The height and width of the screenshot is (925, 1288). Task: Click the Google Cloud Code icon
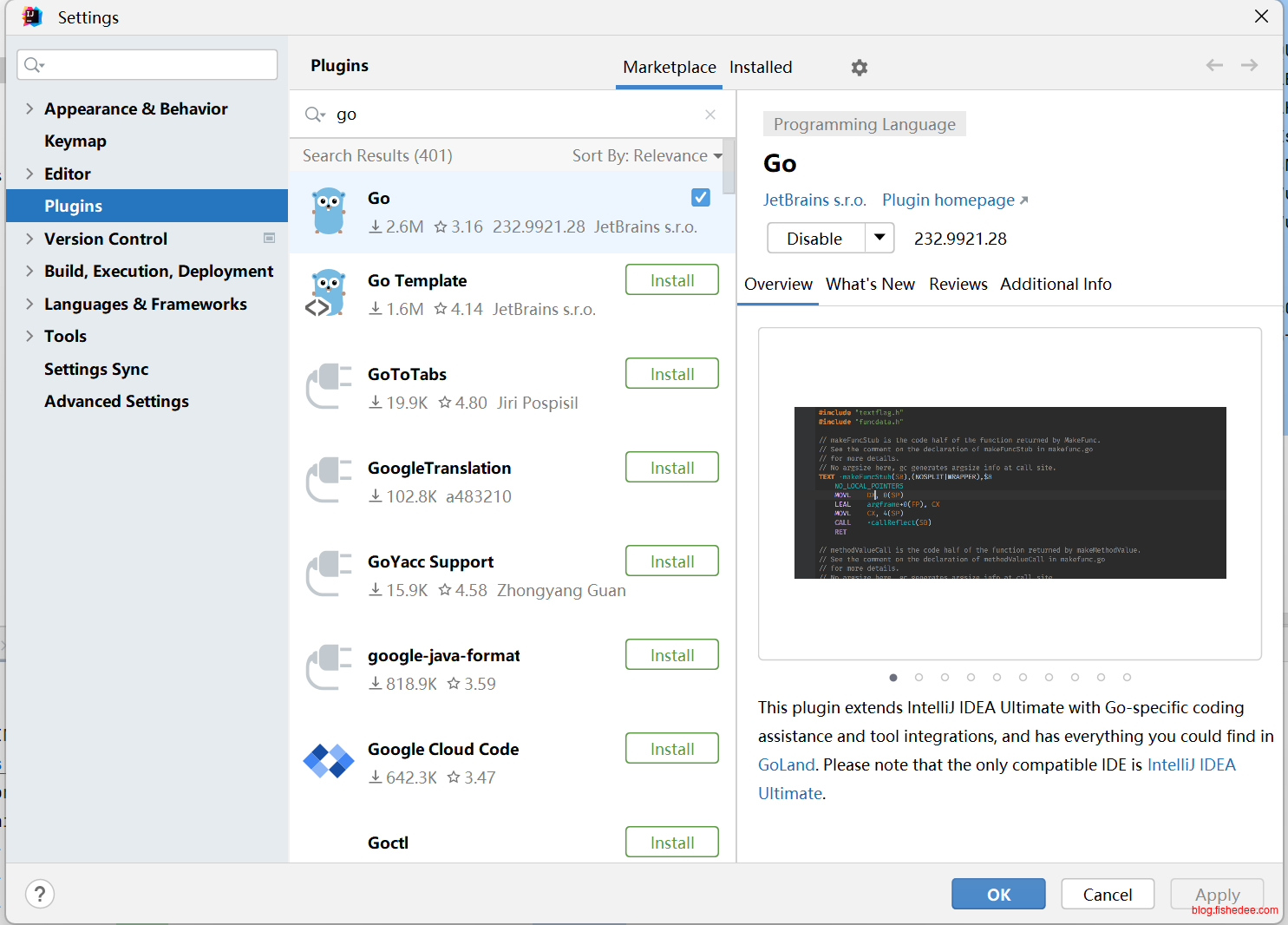329,762
